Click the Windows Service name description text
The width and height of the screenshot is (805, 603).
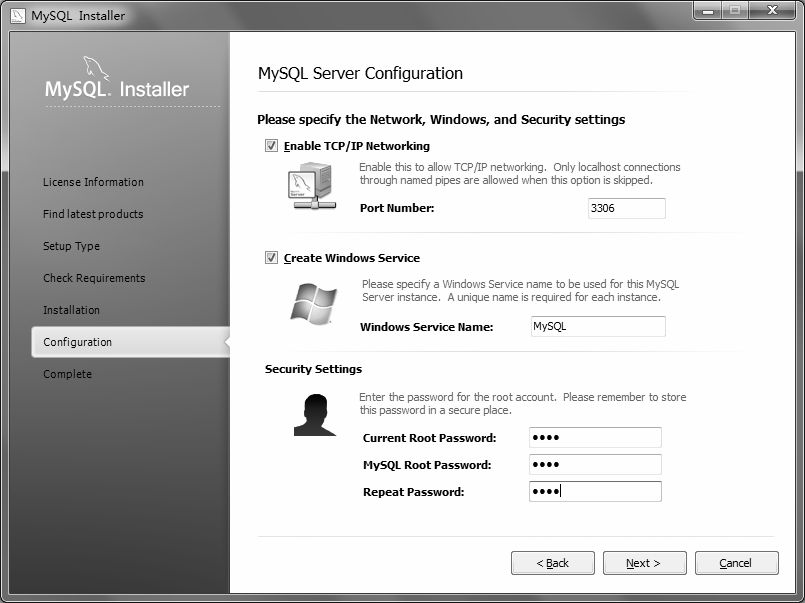coord(520,290)
